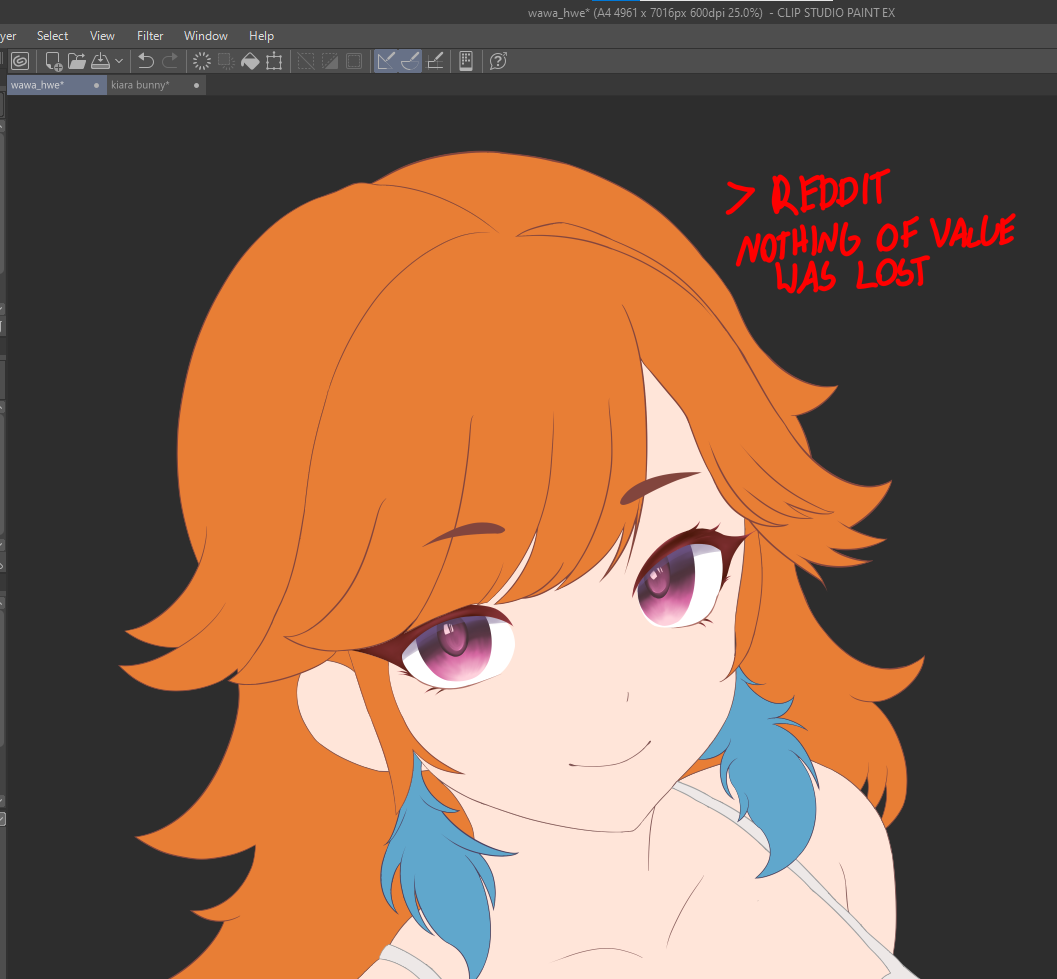Switch to the wawa_hwe* canvas tab

pyautogui.click(x=57, y=85)
